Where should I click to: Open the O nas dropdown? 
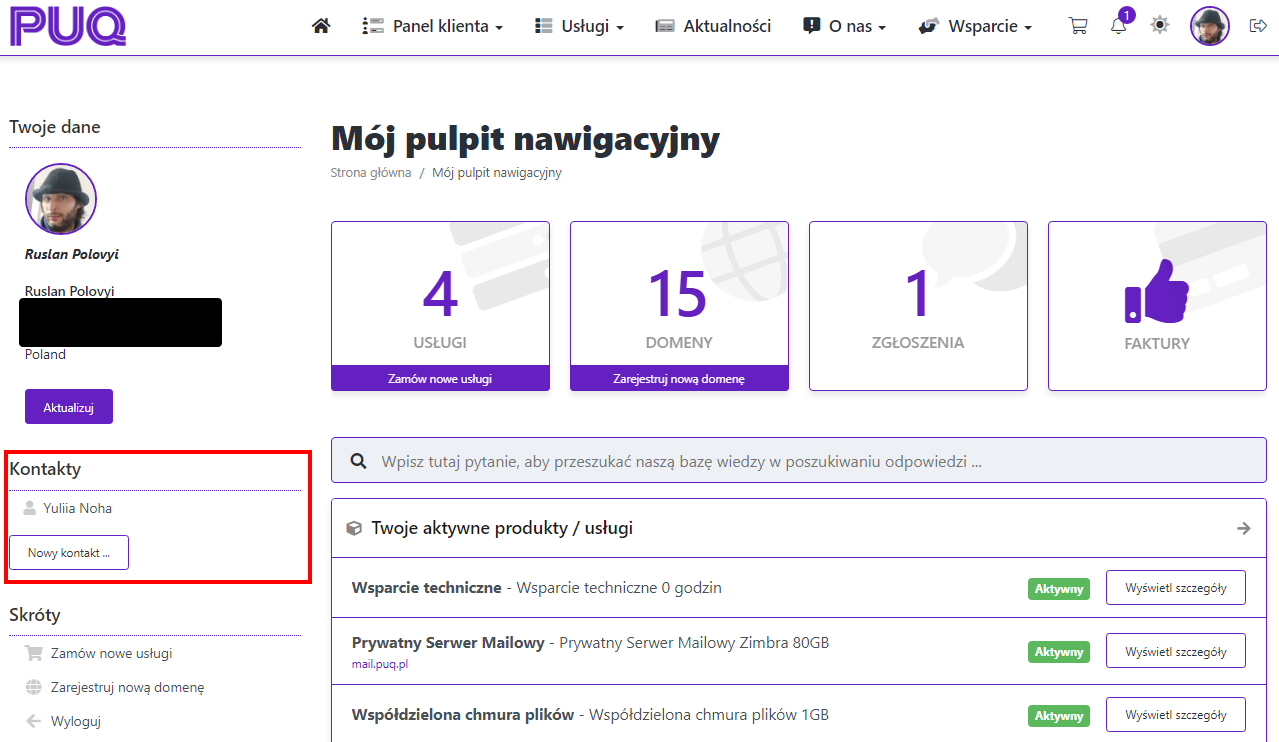pos(845,26)
